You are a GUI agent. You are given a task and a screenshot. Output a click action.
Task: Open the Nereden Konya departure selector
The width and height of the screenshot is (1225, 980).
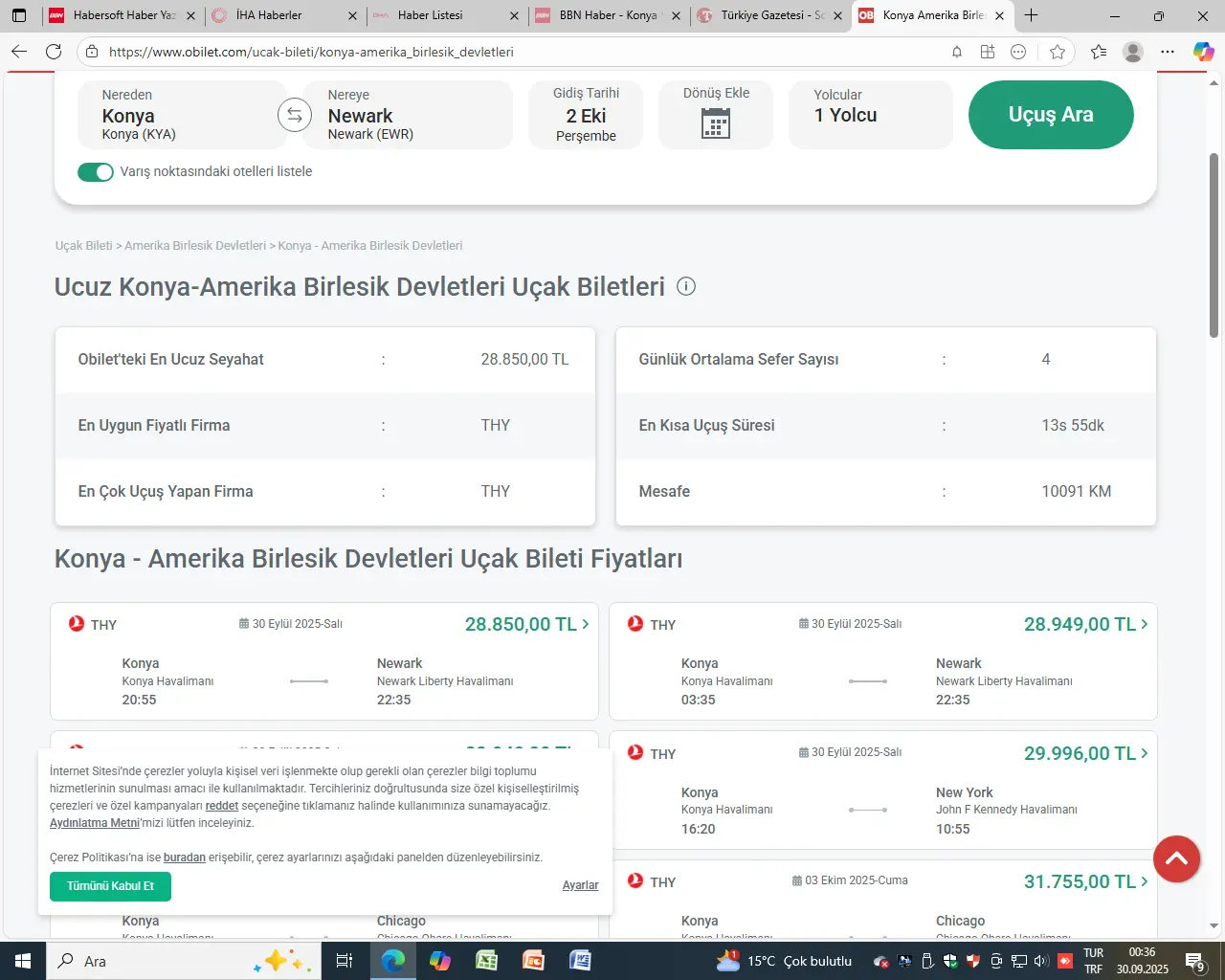coord(182,115)
